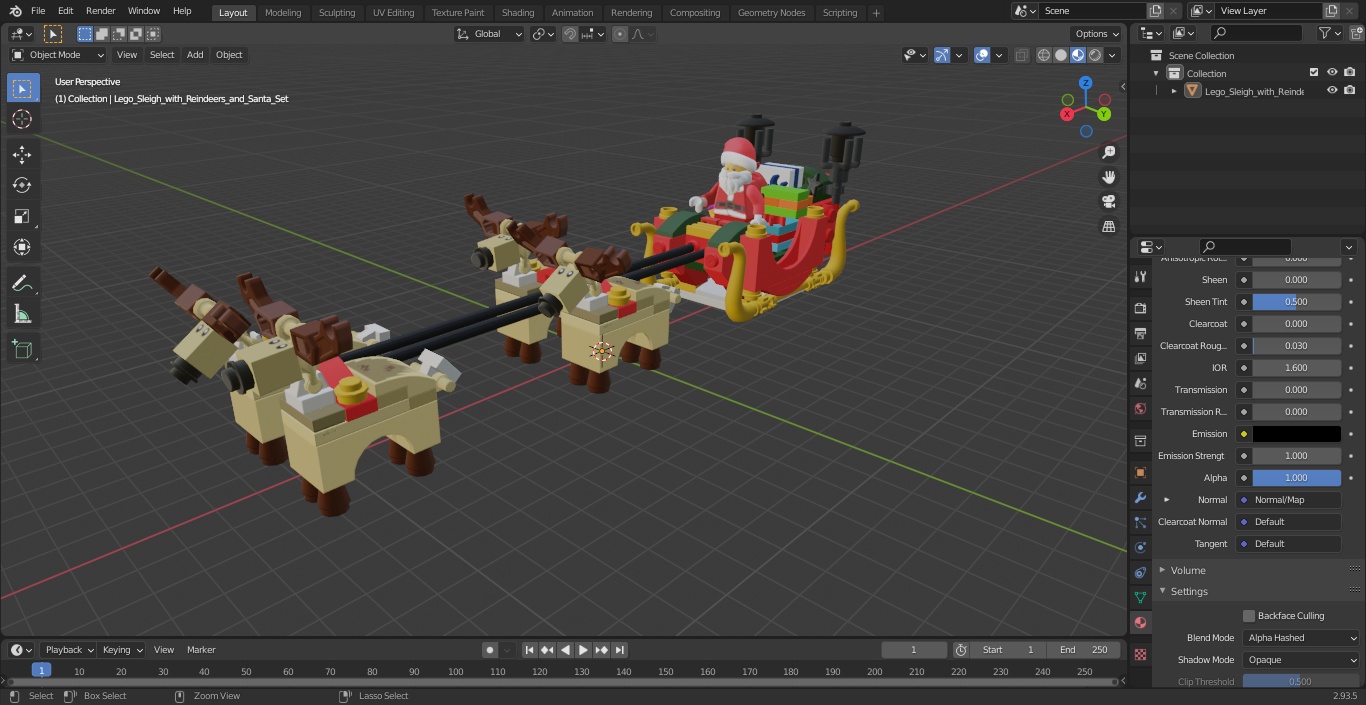
Task: Click the Blender logo menu icon
Action: pos(15,11)
